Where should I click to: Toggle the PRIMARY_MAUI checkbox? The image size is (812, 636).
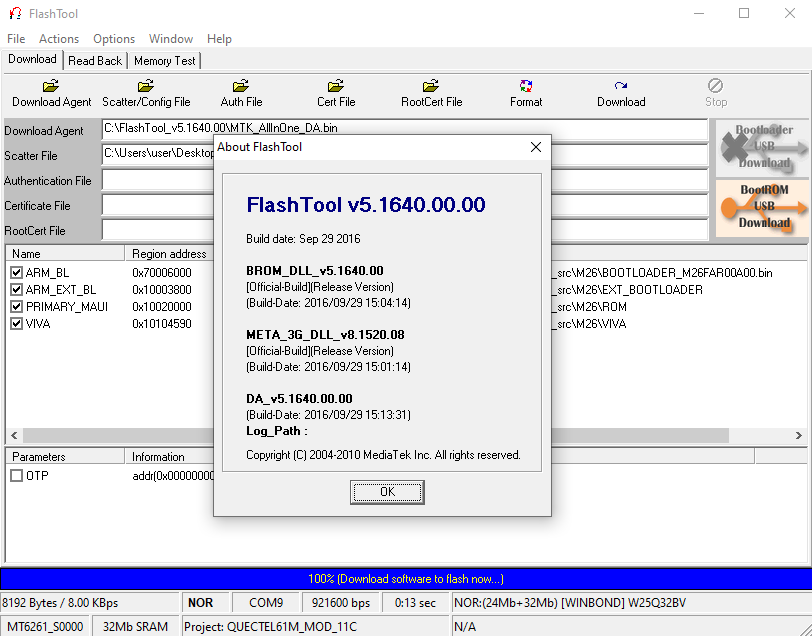click(x=16, y=307)
